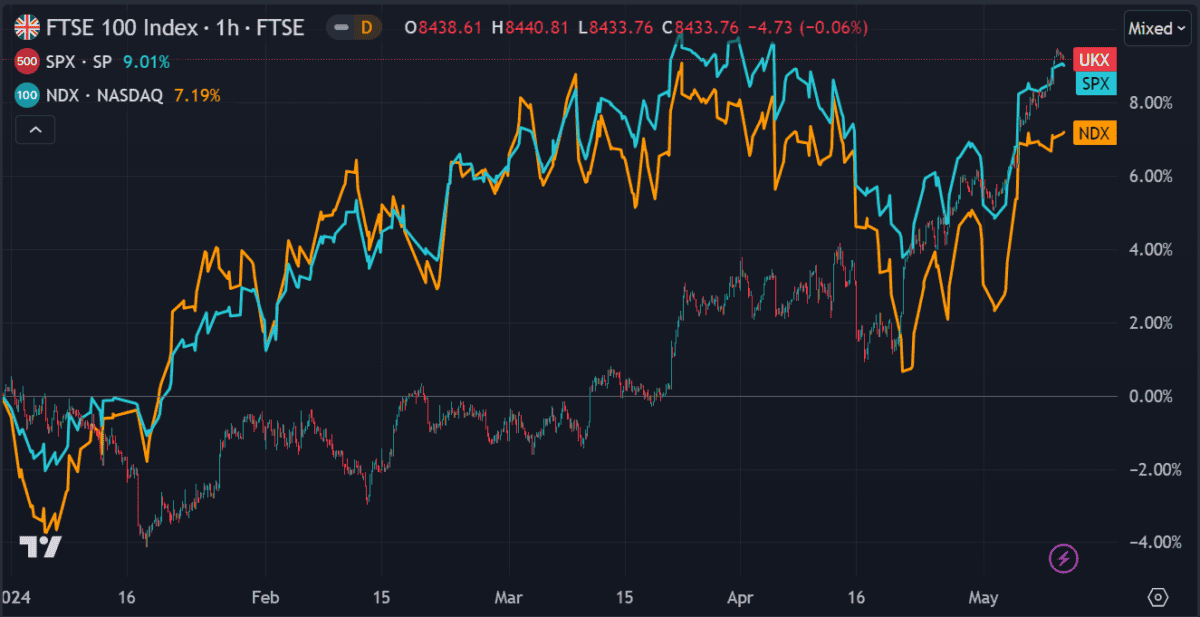Open chart settings via the hexagon gear icon

tap(1158, 597)
